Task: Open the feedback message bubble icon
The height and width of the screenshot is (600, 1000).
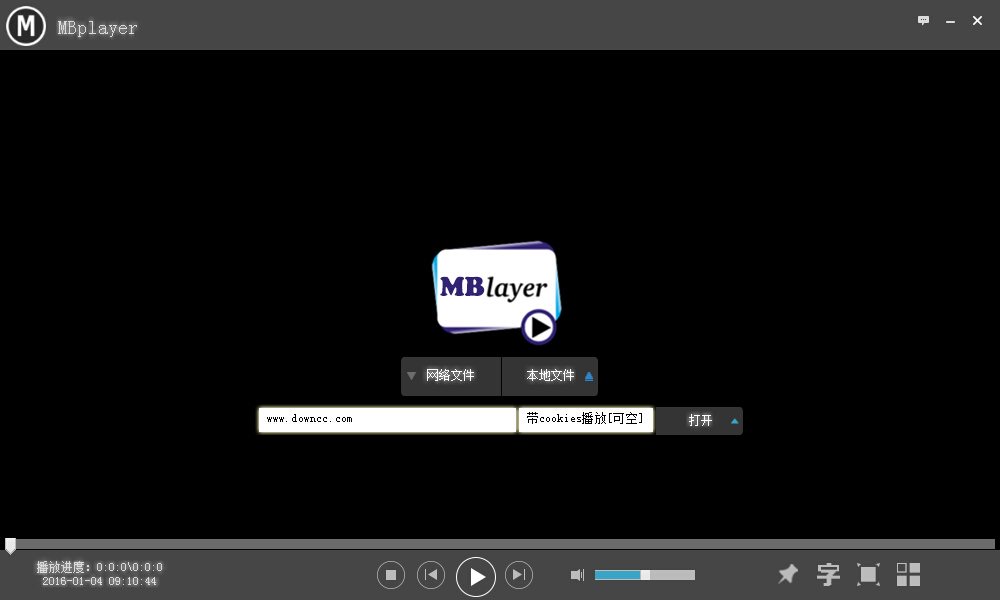Action: pyautogui.click(x=923, y=19)
